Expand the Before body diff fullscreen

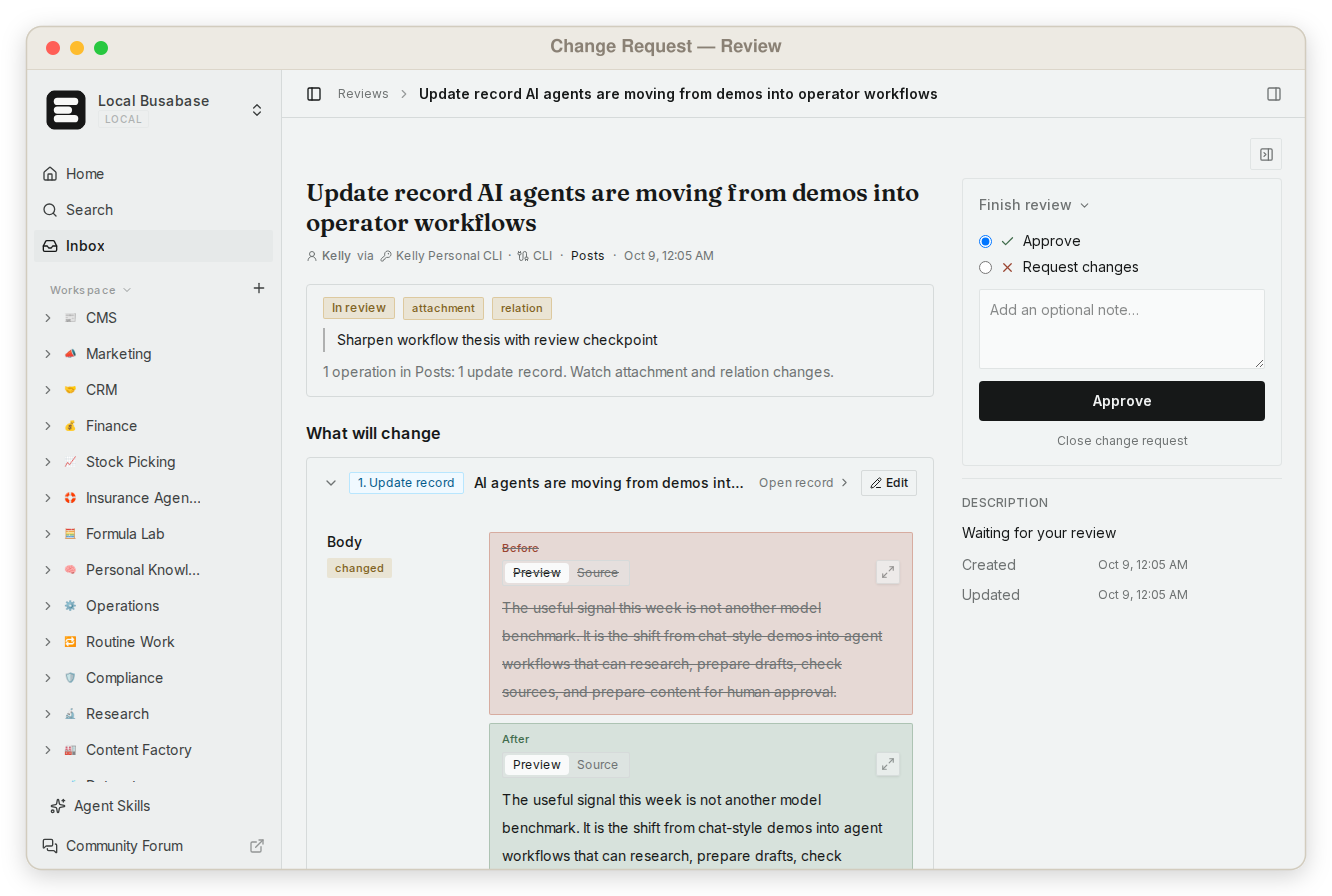pyautogui.click(x=888, y=572)
